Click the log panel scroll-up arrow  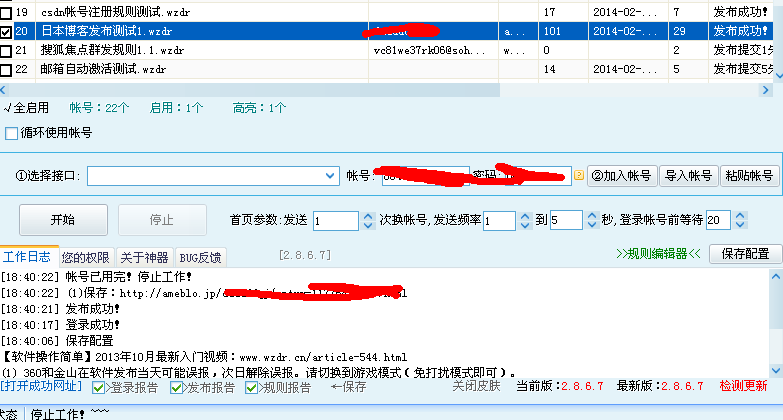tap(776, 276)
